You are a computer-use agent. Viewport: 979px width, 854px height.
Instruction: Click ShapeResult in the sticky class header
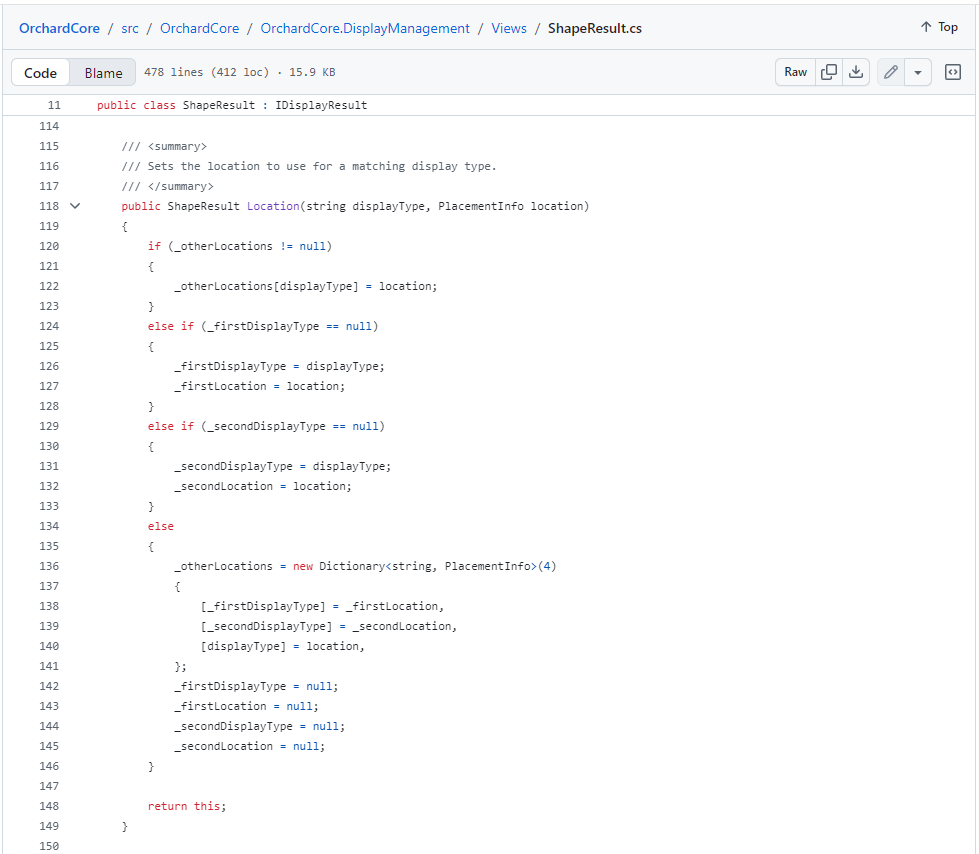click(x=219, y=105)
